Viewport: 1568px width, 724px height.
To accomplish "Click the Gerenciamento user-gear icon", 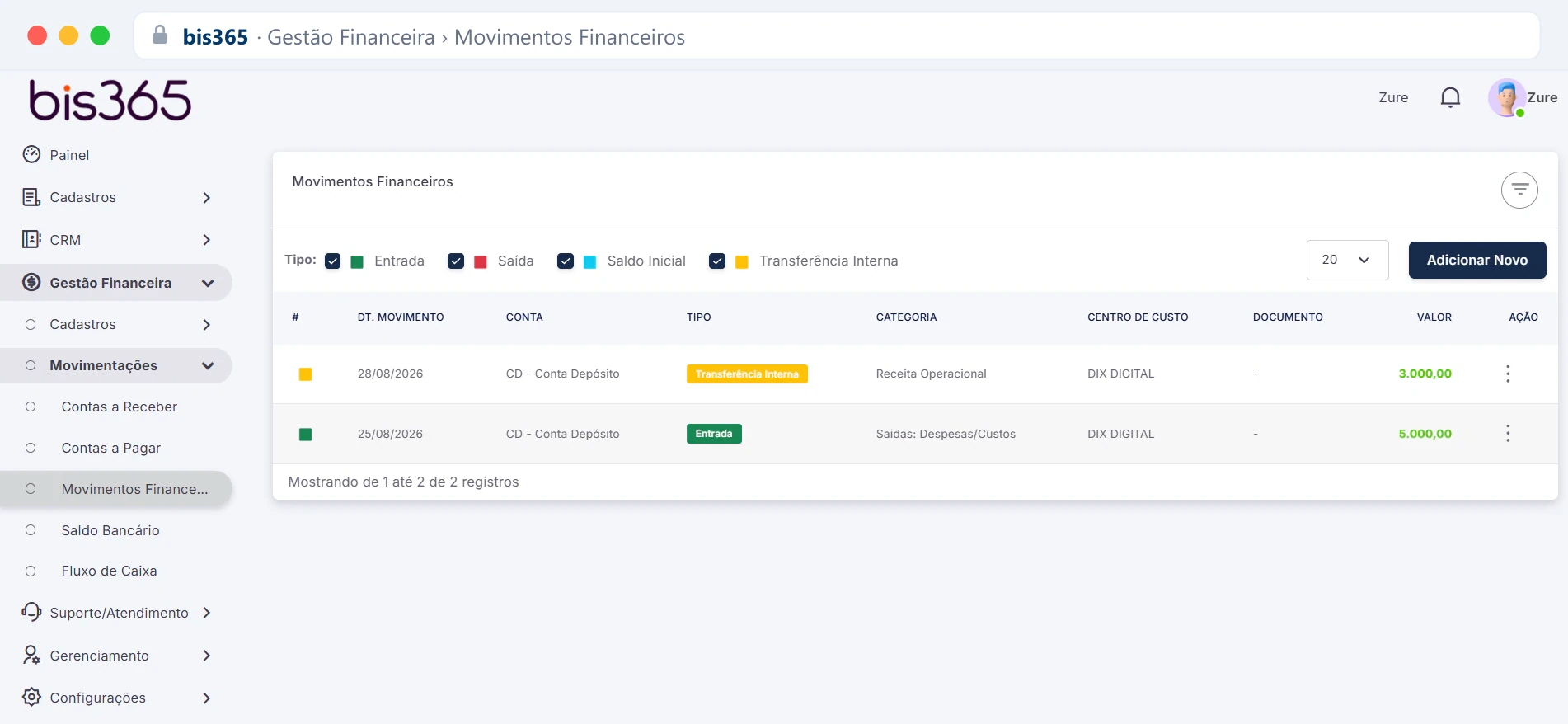I will point(31,655).
